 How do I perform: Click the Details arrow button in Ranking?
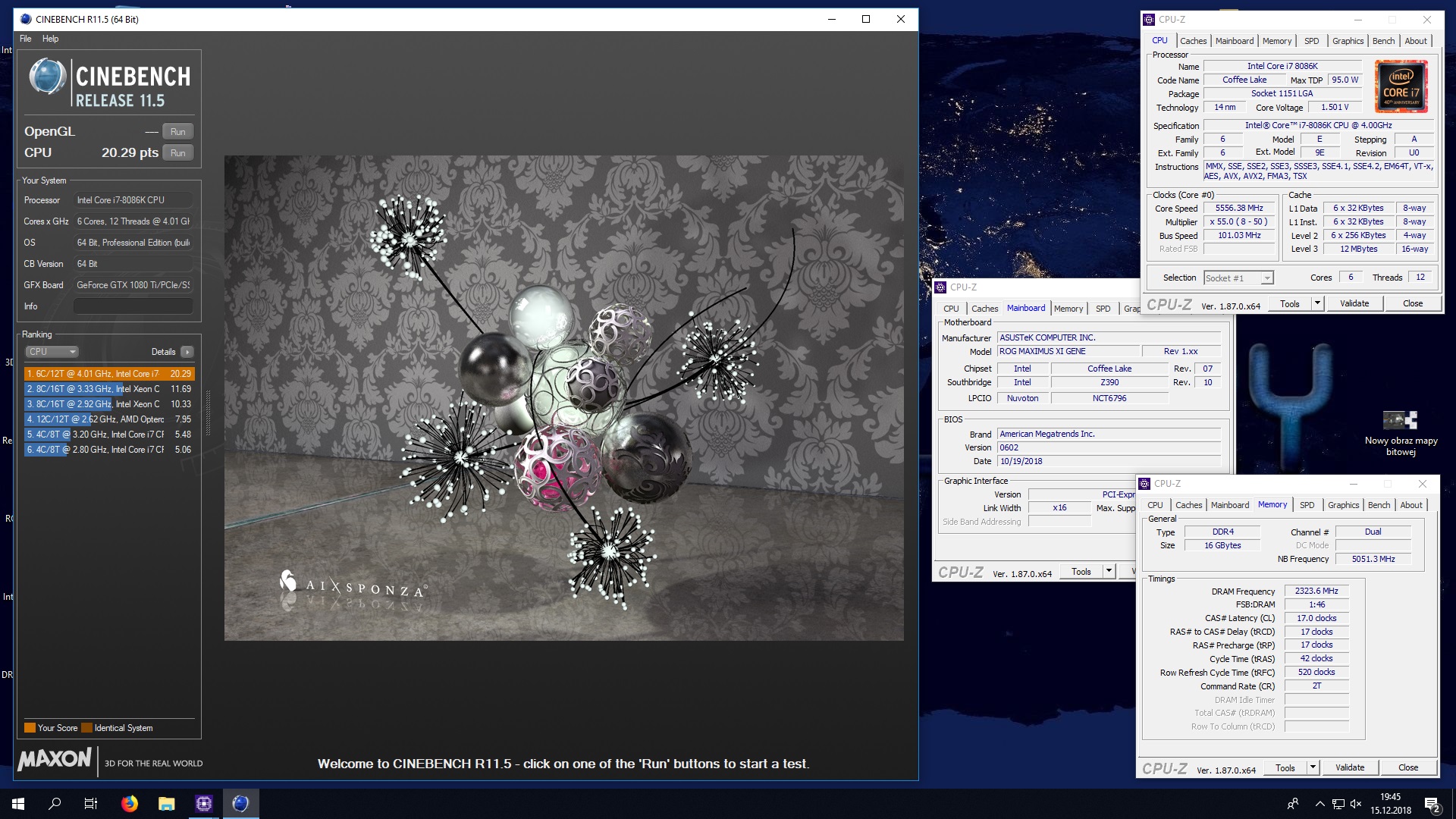pyautogui.click(x=187, y=352)
